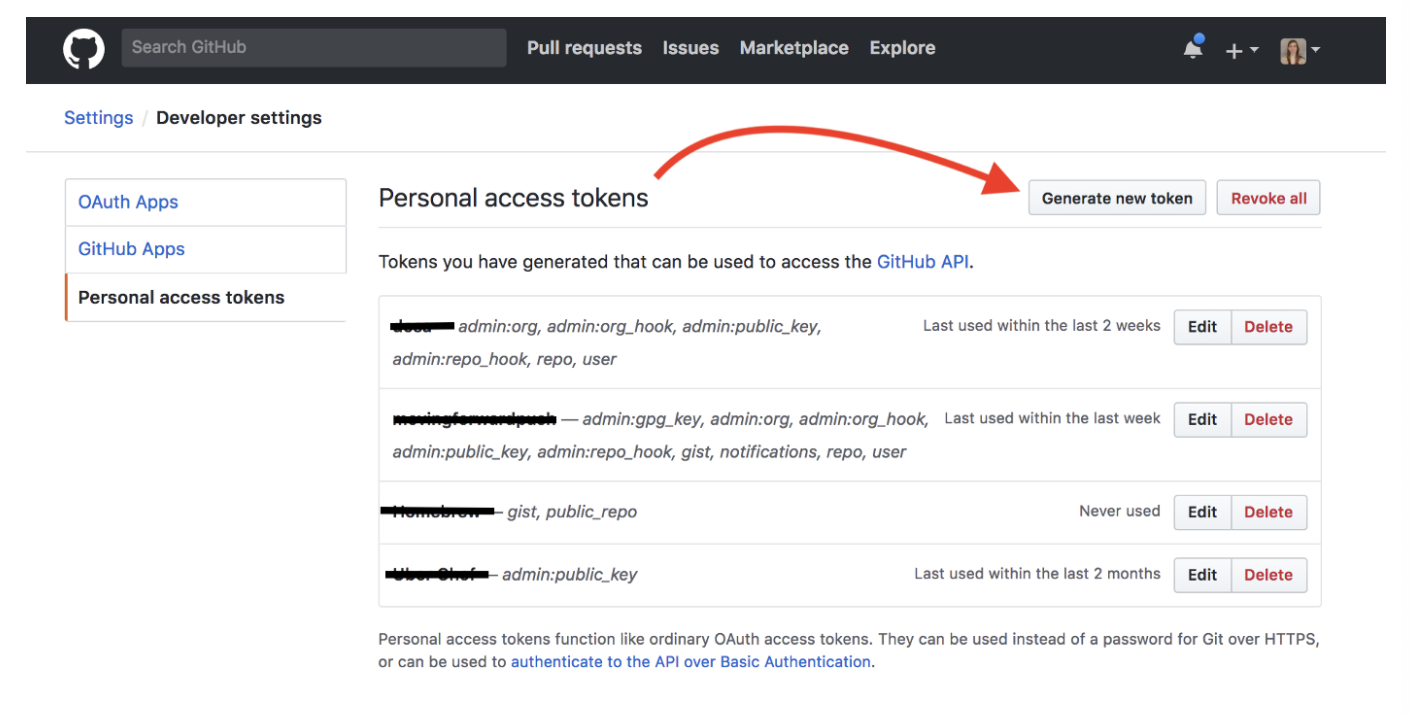The image size is (1410, 714).
Task: Click 'Developer settings' breadcrumb text
Action: coord(239,118)
